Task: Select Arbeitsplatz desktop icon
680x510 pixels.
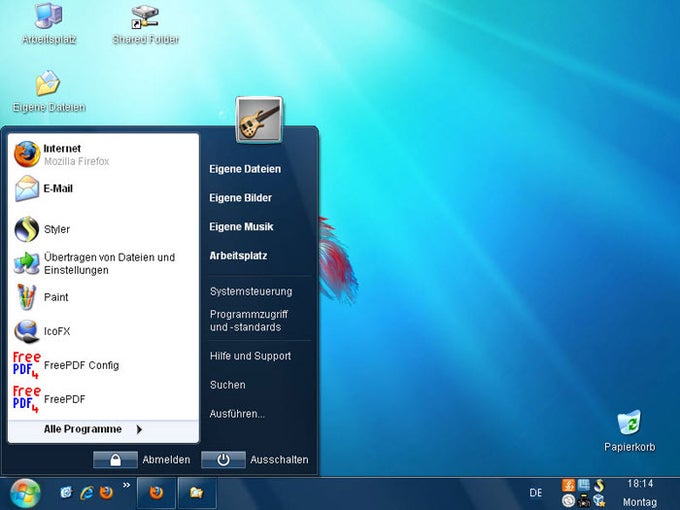Action: pos(49,24)
